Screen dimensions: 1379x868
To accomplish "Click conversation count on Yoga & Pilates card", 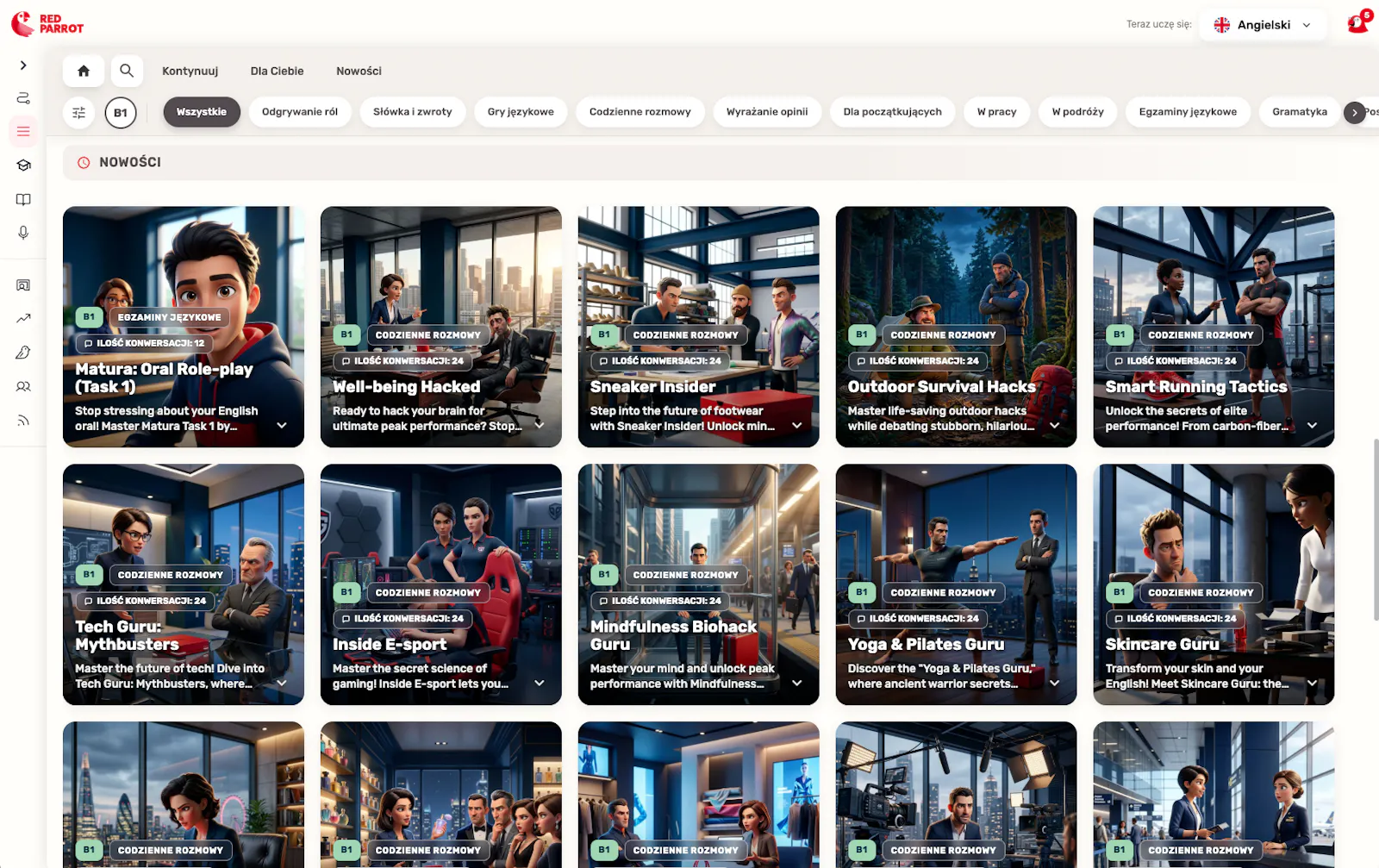I will pyautogui.click(x=918, y=619).
